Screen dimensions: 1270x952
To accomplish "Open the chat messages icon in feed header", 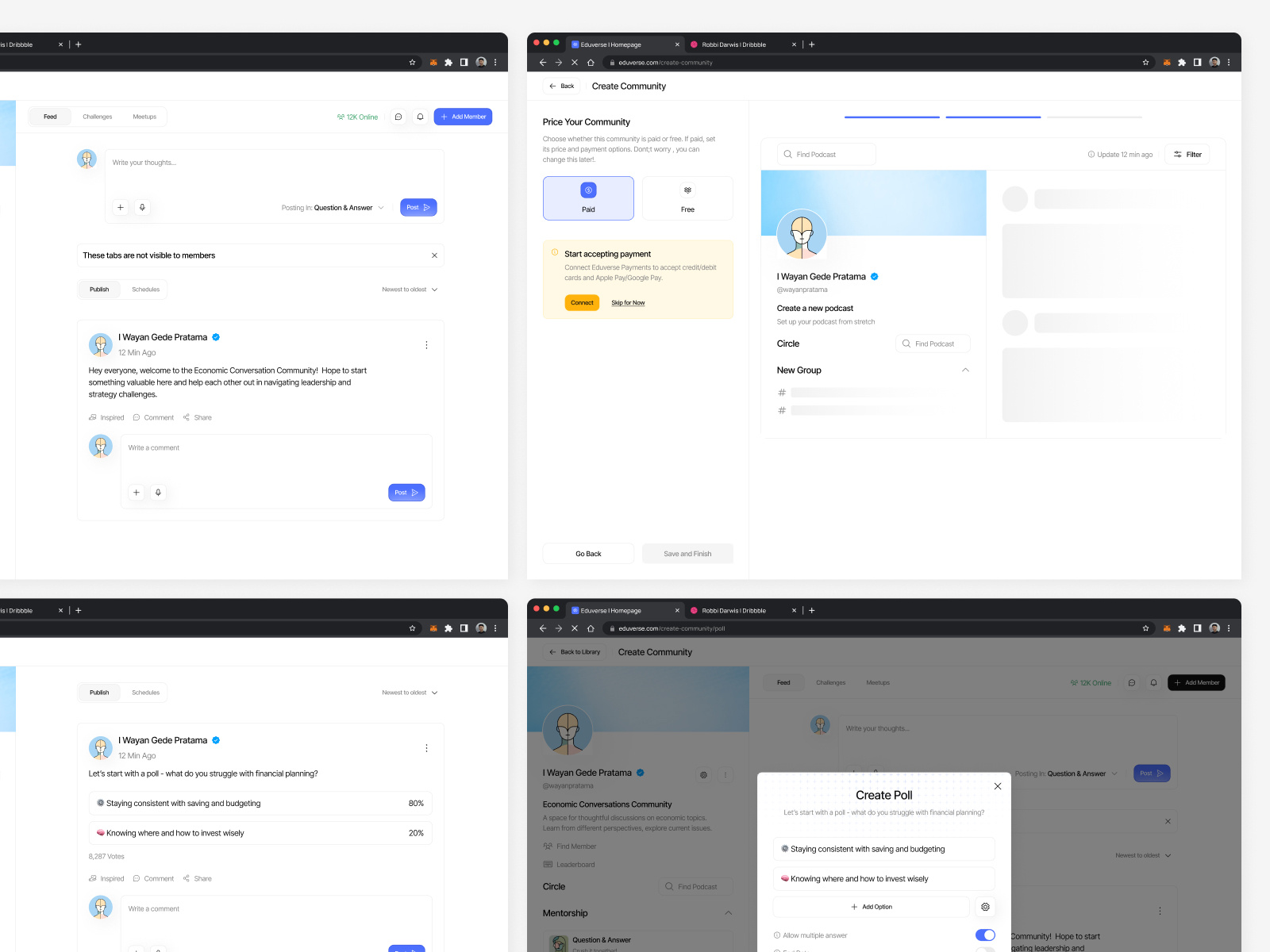I will click(398, 117).
